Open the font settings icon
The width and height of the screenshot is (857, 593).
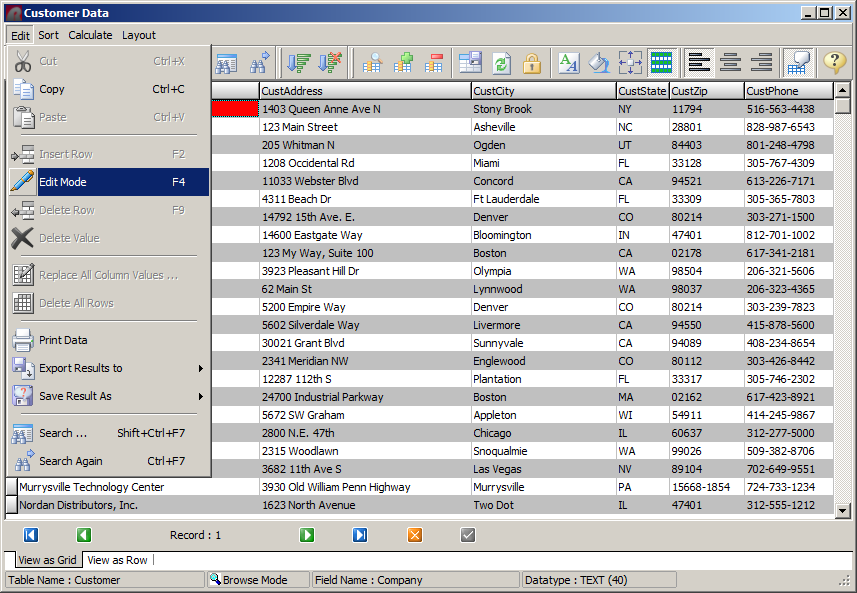pyautogui.click(x=568, y=63)
